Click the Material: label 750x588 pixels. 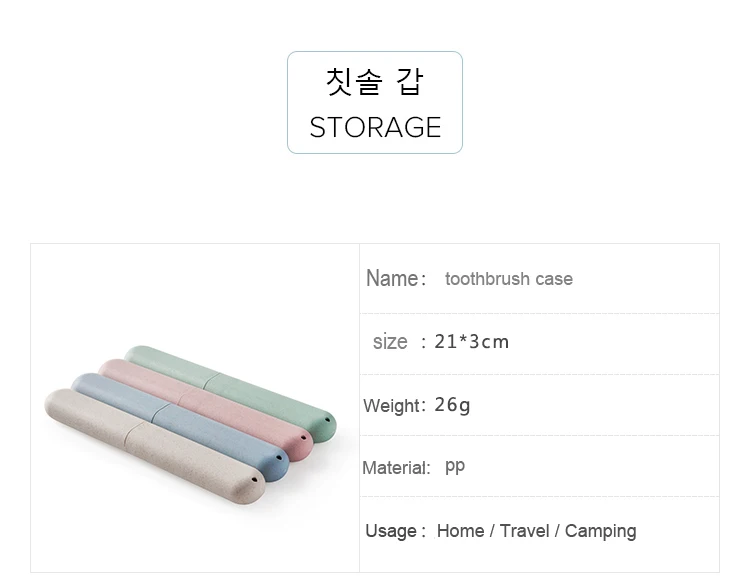pyautogui.click(x=396, y=468)
